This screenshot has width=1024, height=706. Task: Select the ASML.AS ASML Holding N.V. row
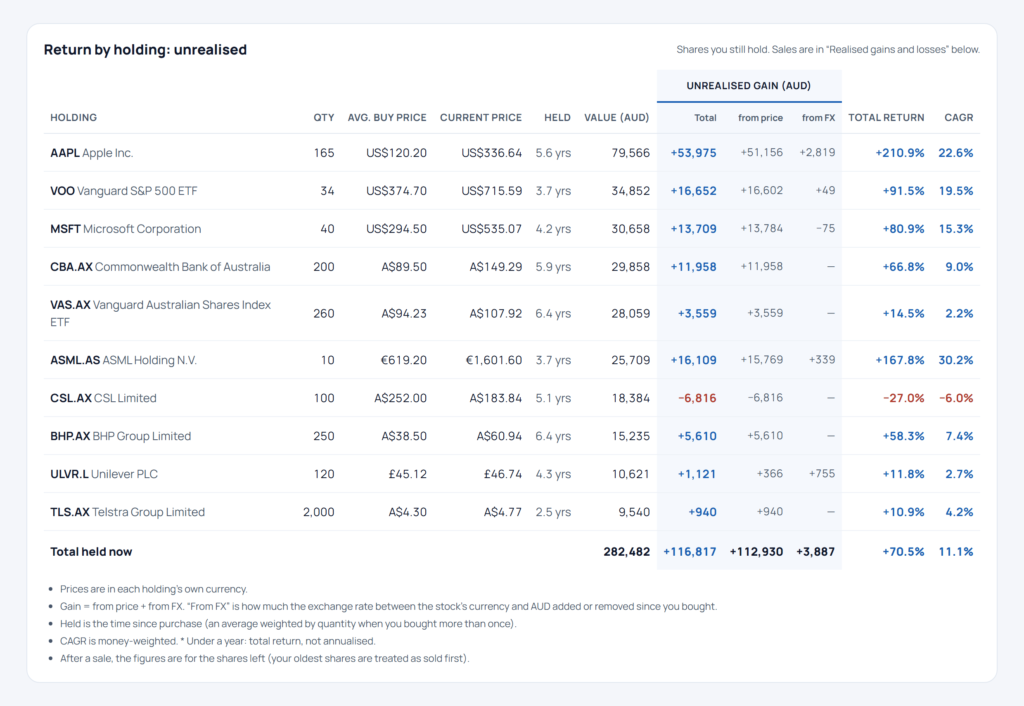coord(511,360)
